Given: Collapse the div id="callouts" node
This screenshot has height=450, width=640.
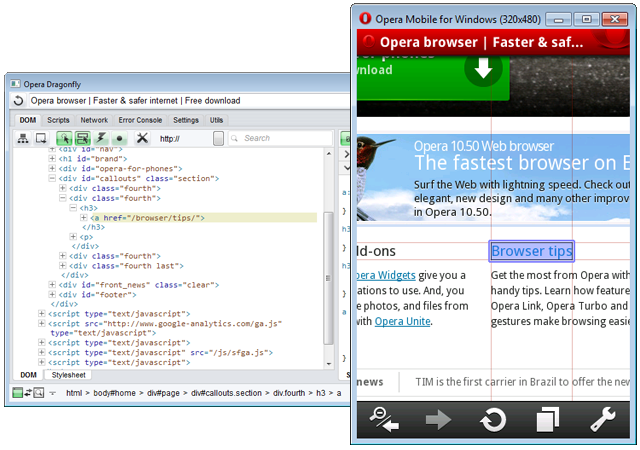Looking at the screenshot, I should pyautogui.click(x=52, y=178).
